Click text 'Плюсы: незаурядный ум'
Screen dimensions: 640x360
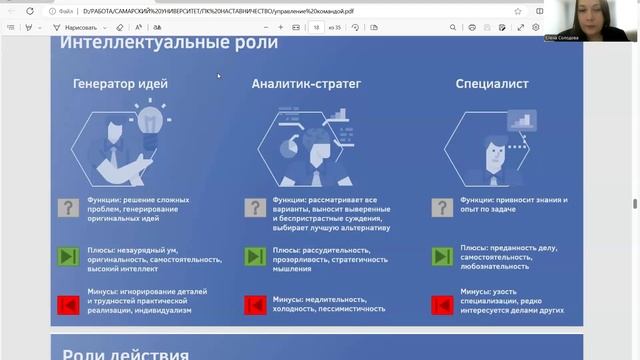pyautogui.click(x=155, y=260)
